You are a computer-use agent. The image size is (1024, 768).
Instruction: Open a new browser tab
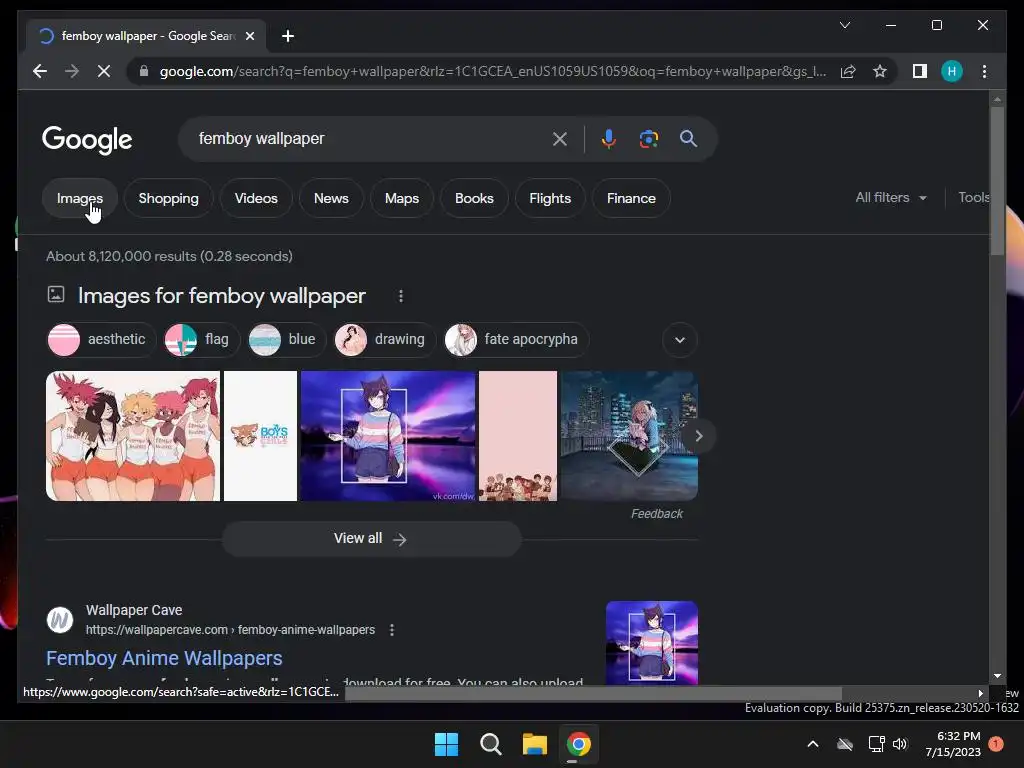point(288,36)
